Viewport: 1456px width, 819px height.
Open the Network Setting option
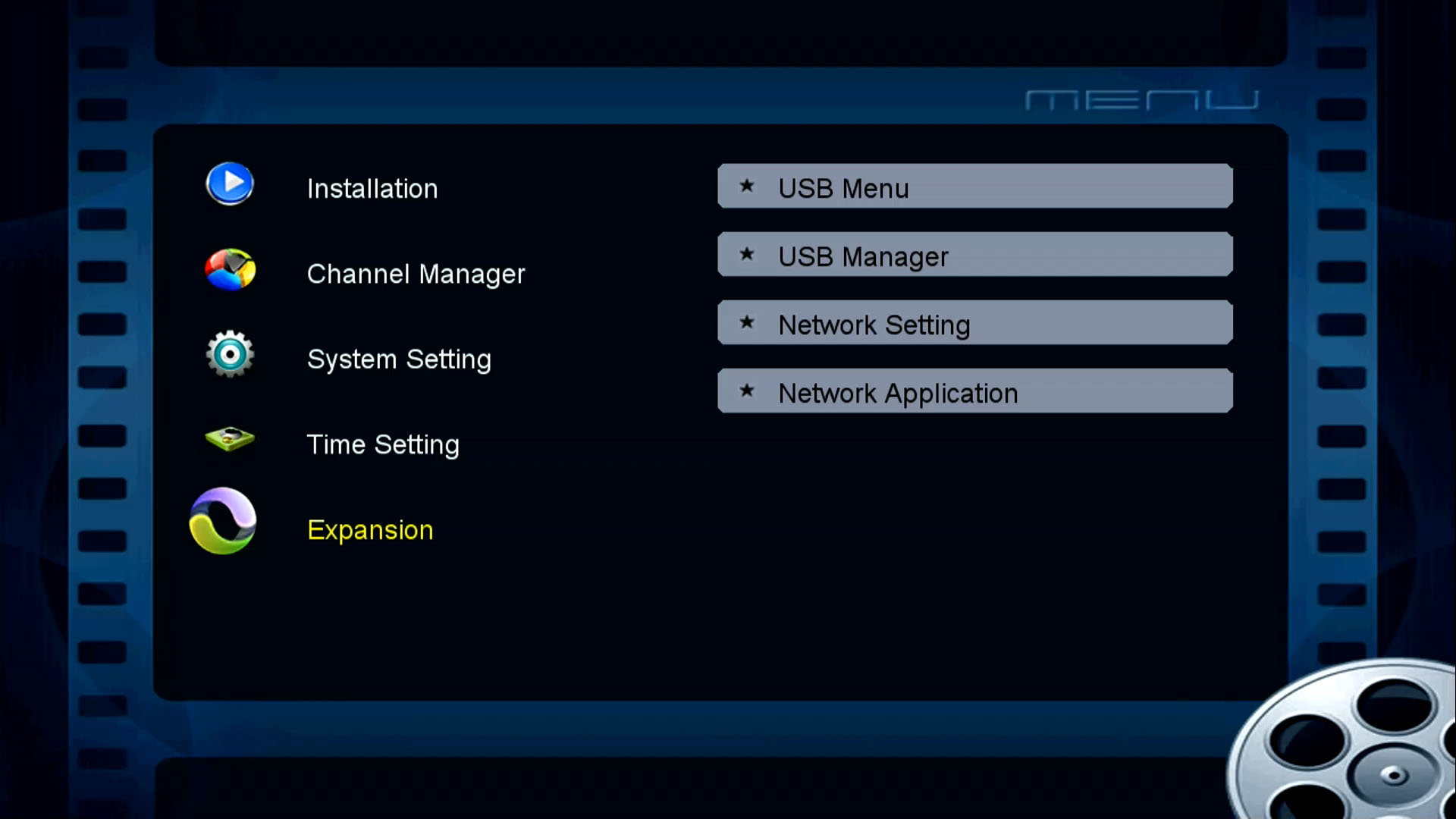point(975,322)
